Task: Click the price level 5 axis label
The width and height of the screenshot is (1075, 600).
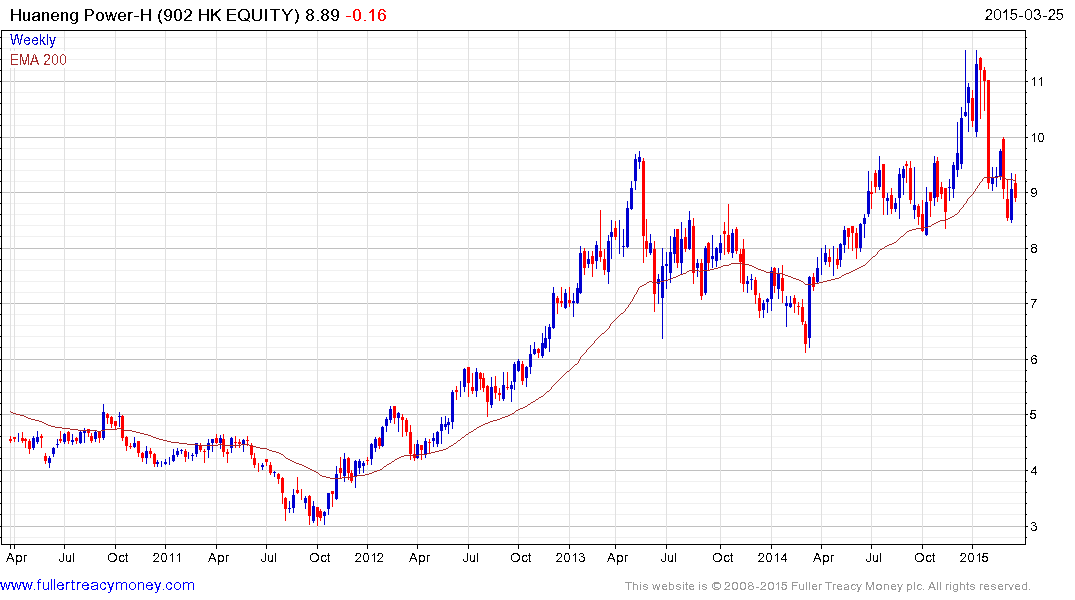Action: pyautogui.click(x=1034, y=415)
